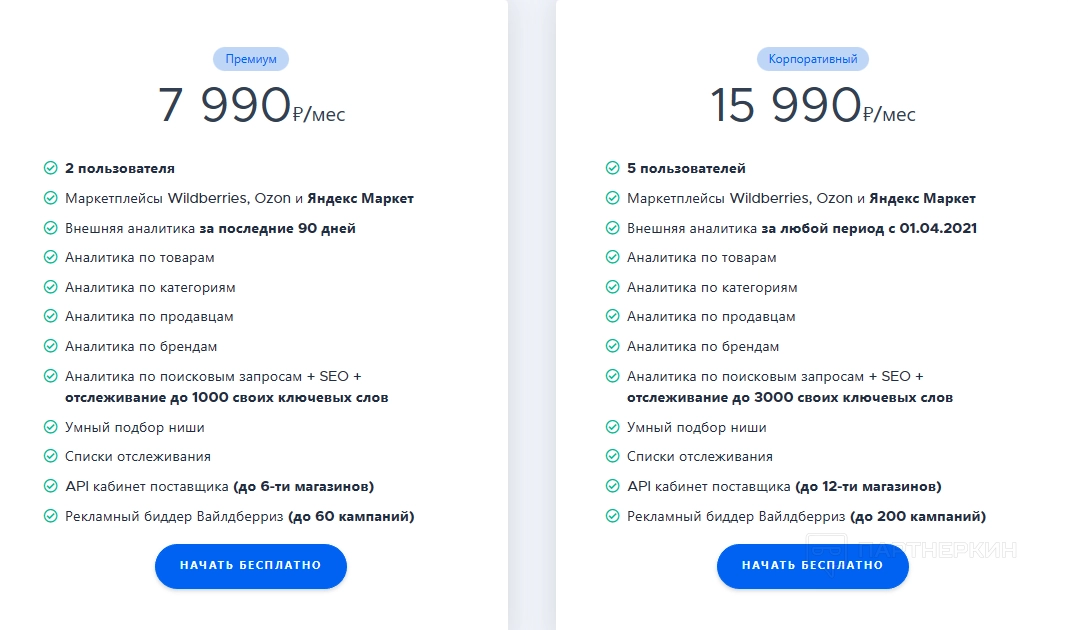Click the 7 990 ₽/мес price

(x=251, y=106)
